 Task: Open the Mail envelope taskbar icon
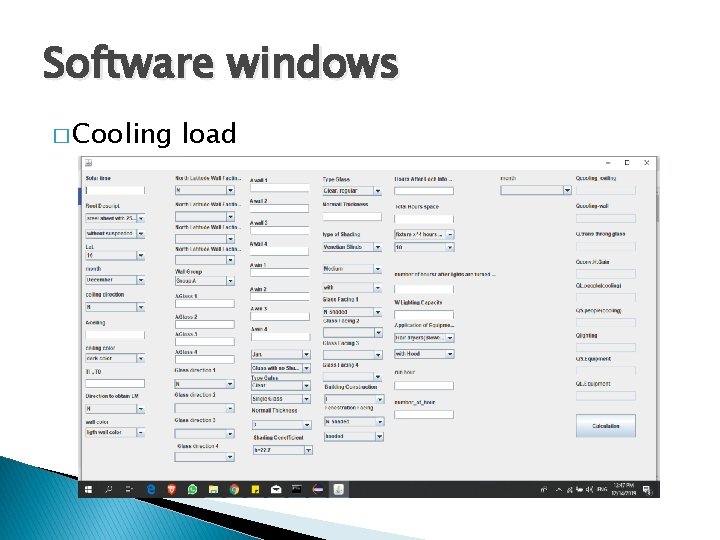pyautogui.click(x=276, y=489)
